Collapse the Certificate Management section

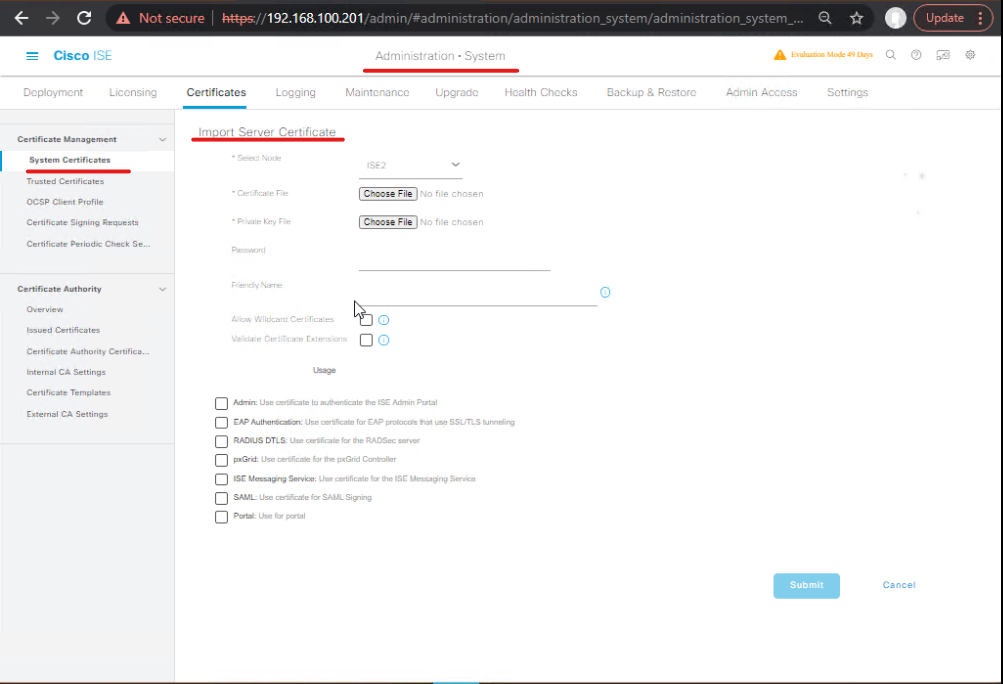[162, 139]
